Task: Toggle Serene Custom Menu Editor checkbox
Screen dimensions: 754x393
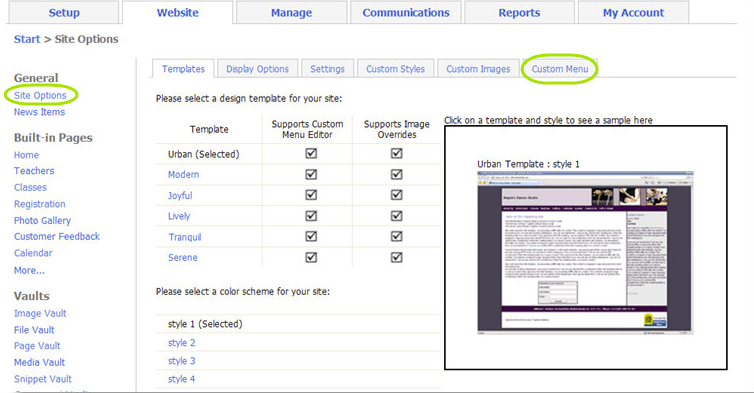Action: (311, 257)
